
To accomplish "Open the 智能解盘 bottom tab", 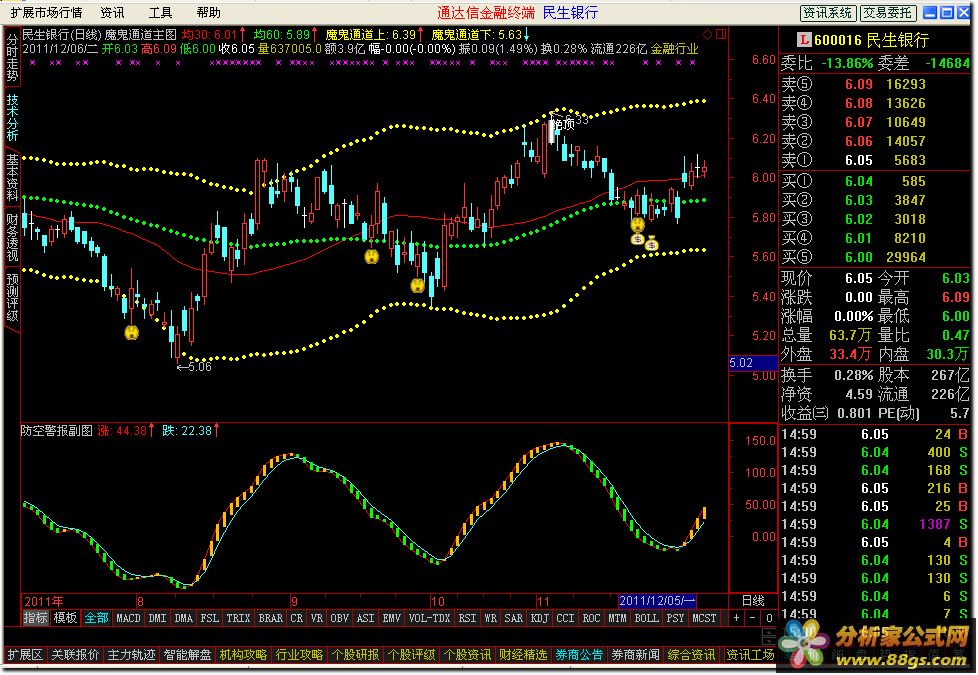I will pyautogui.click(x=187, y=654).
